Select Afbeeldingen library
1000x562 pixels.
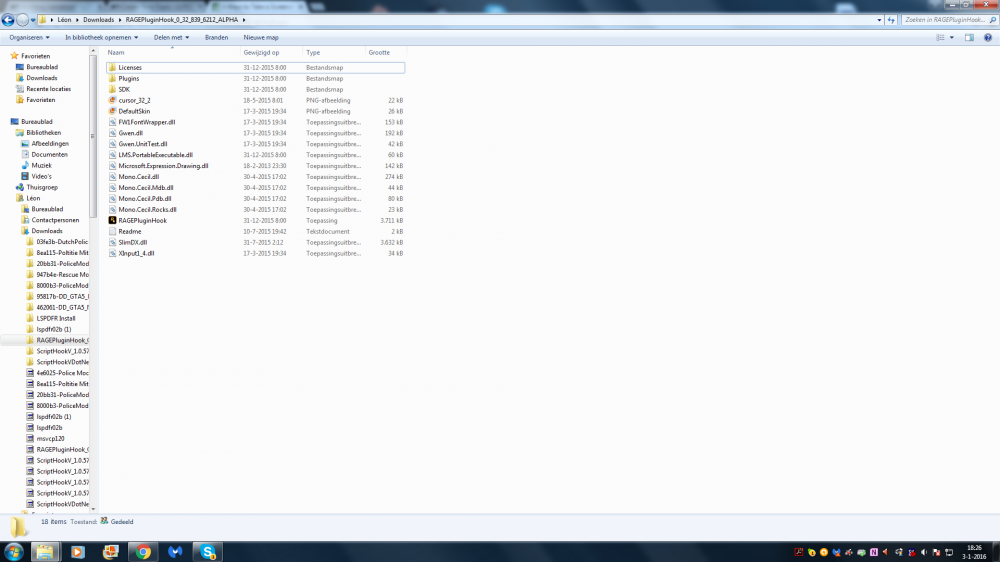50,144
